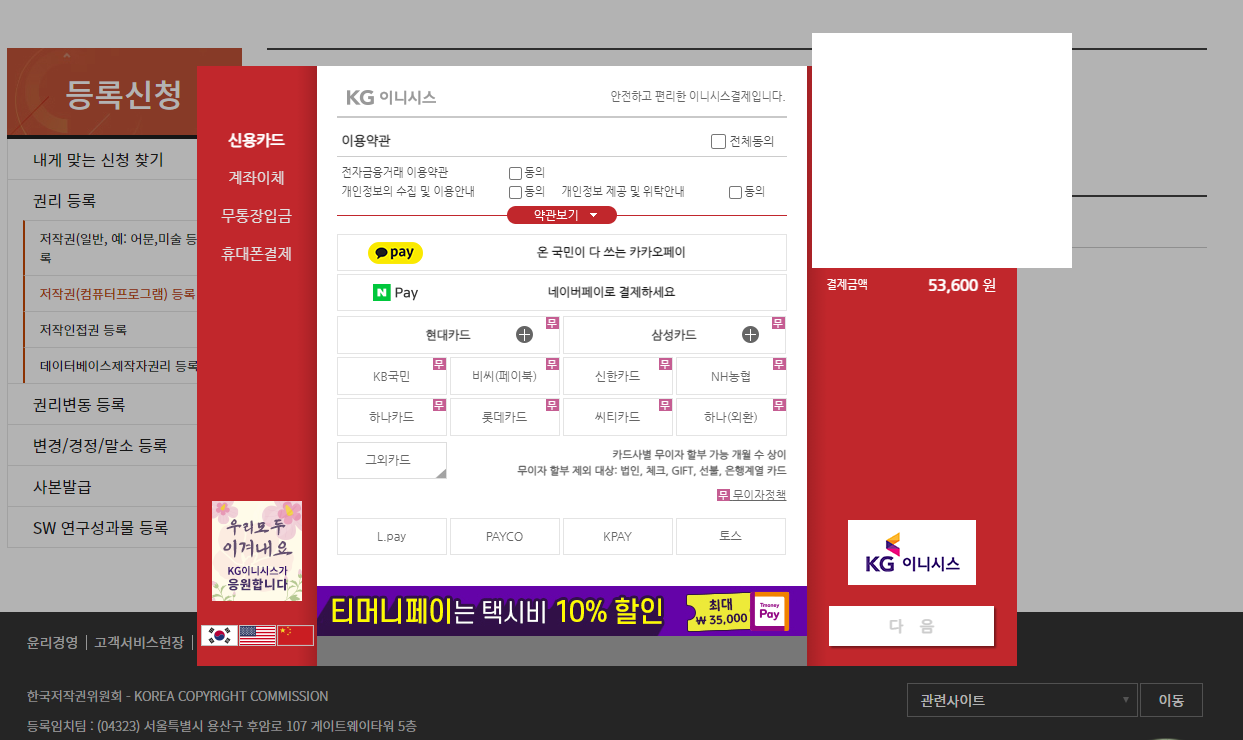The height and width of the screenshot is (740, 1243).
Task: Choose PAYCO payment method
Action: click(505, 536)
